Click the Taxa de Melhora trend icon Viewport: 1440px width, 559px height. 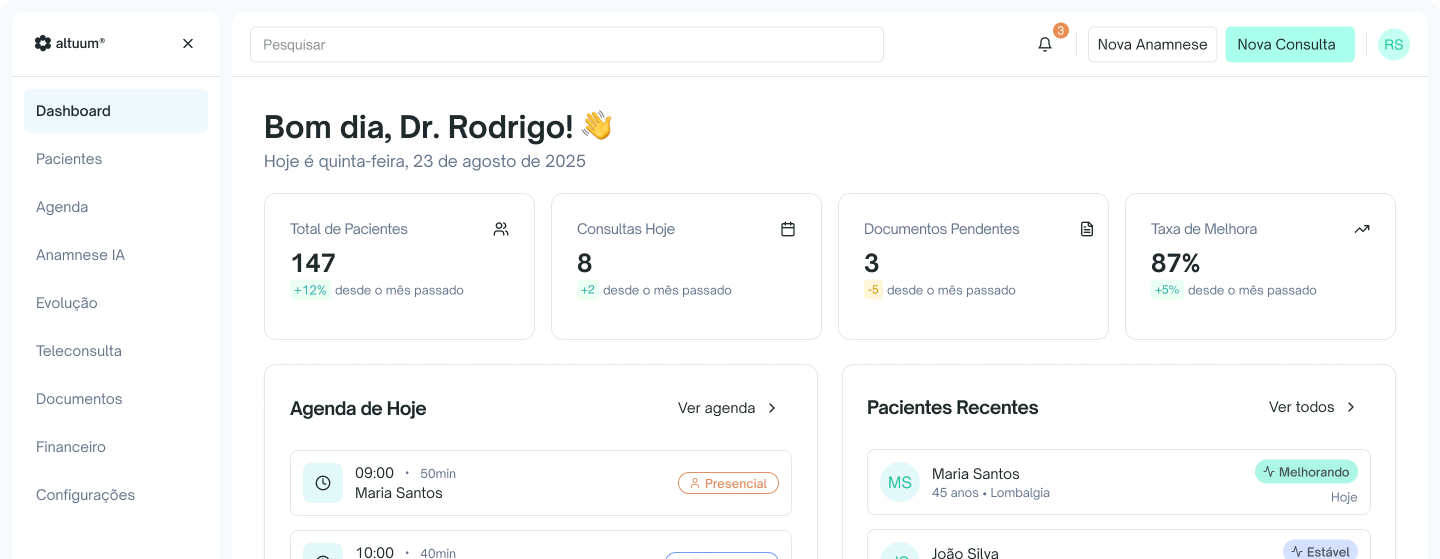click(1362, 229)
